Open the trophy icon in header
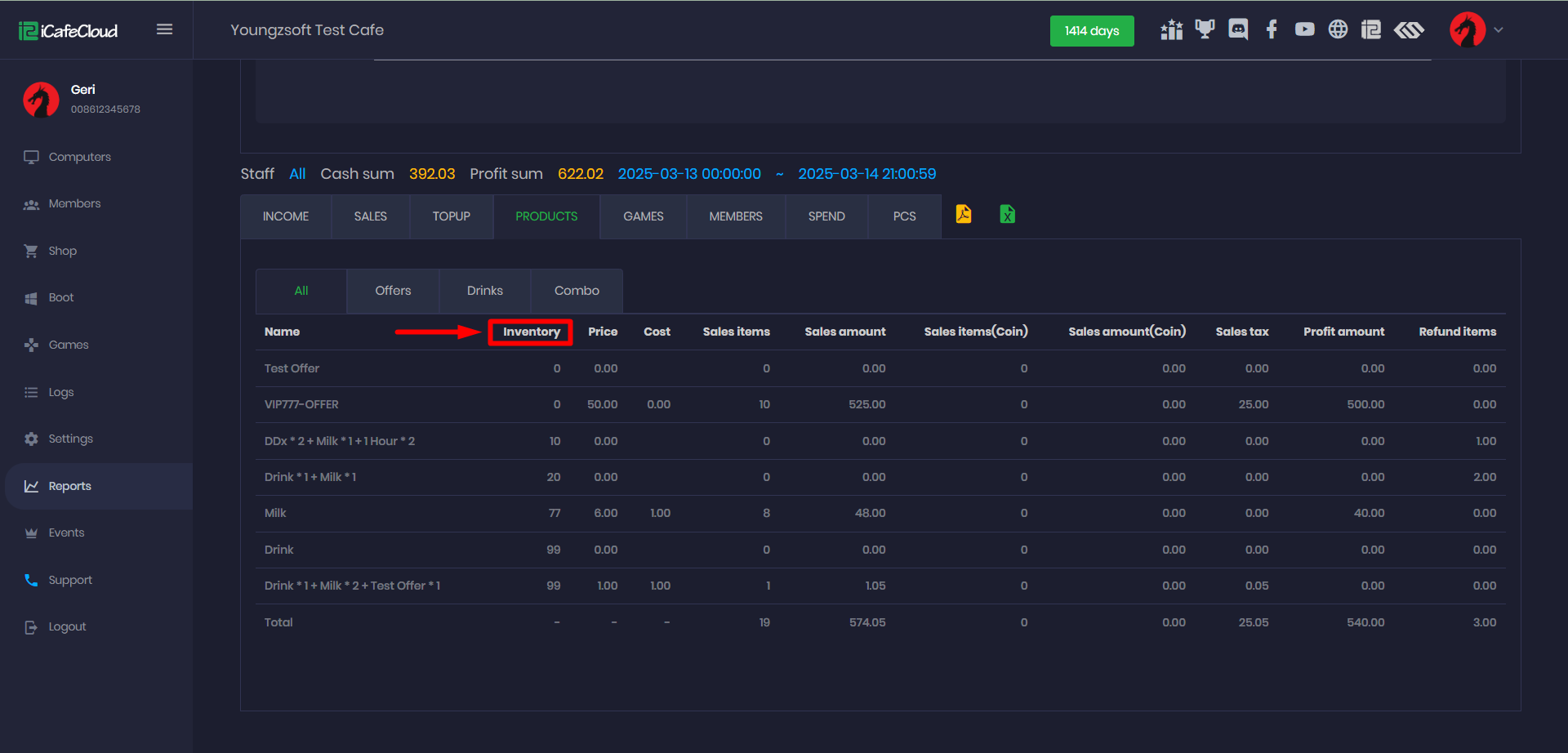 (1205, 29)
